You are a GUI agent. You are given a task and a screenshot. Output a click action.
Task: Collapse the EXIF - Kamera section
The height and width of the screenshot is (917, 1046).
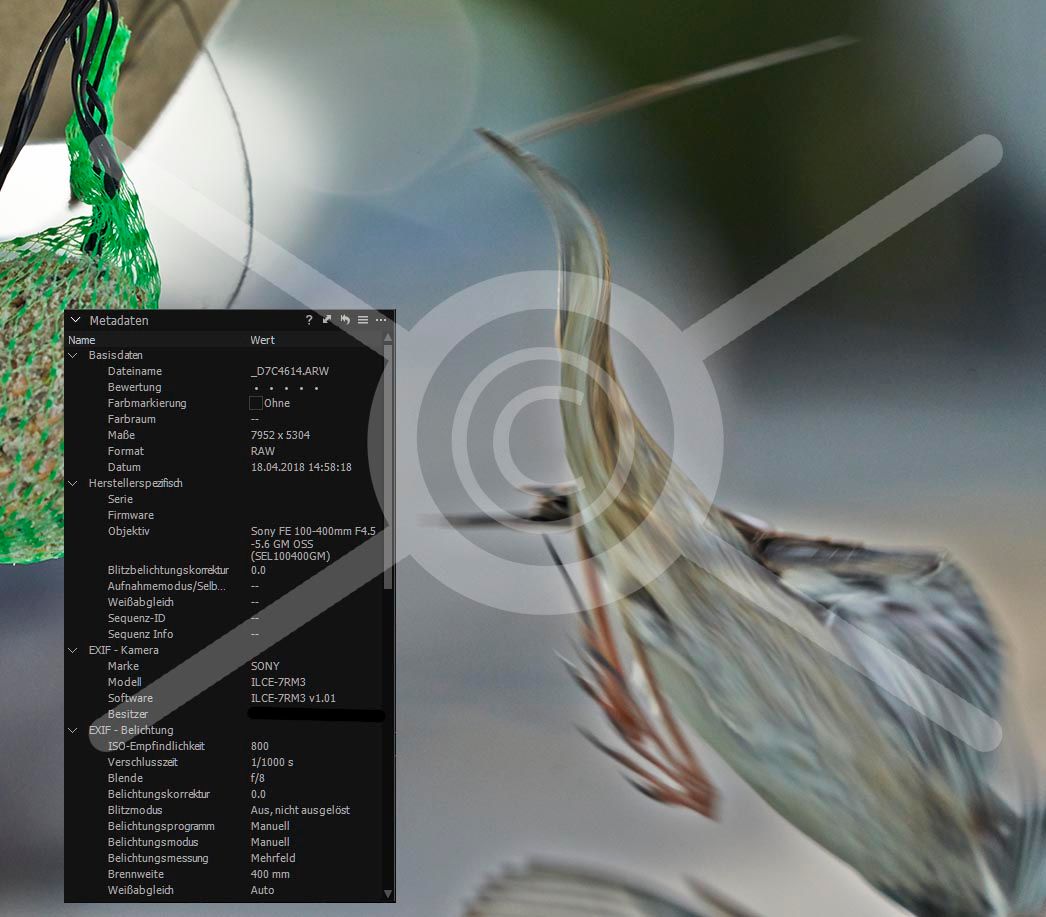73,650
